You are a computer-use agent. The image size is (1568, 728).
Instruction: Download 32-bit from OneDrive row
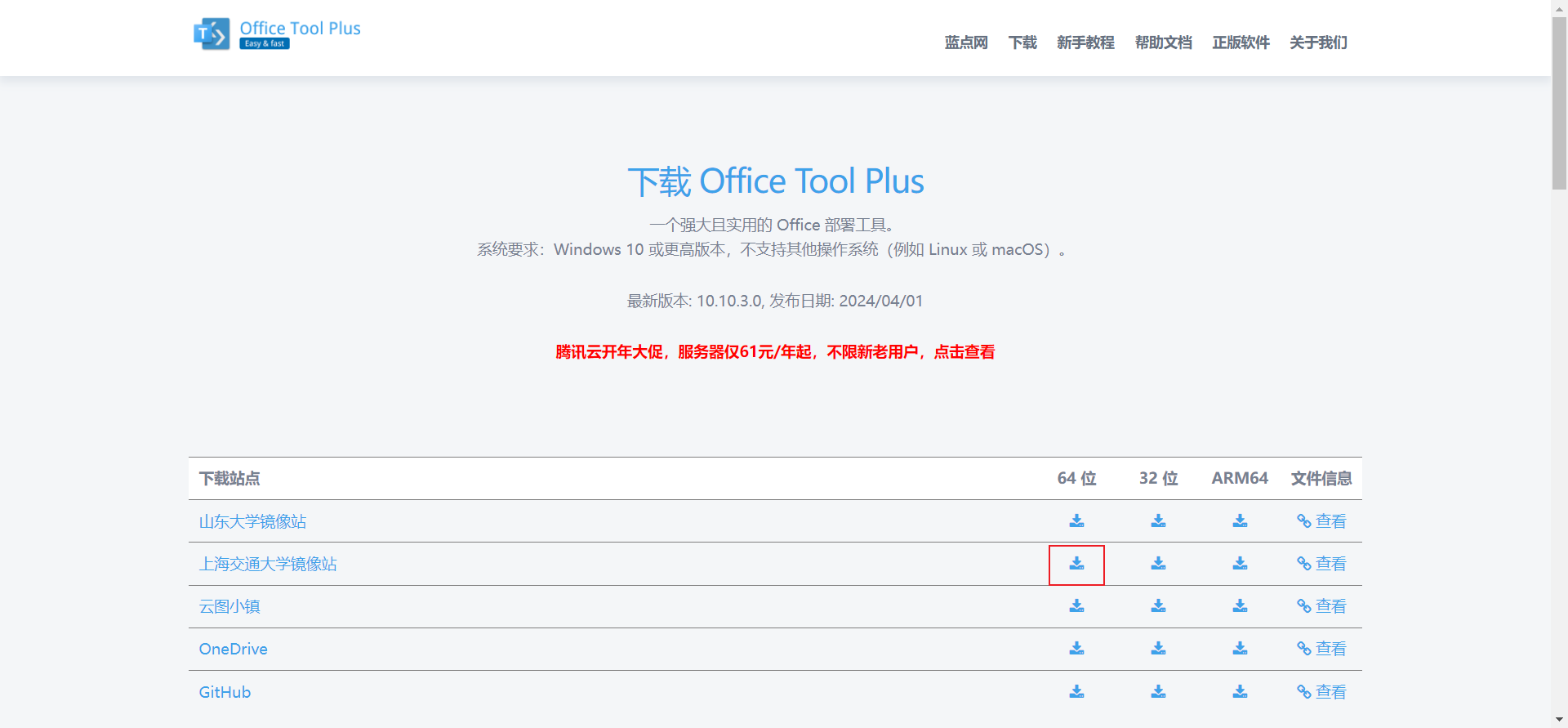tap(1158, 649)
